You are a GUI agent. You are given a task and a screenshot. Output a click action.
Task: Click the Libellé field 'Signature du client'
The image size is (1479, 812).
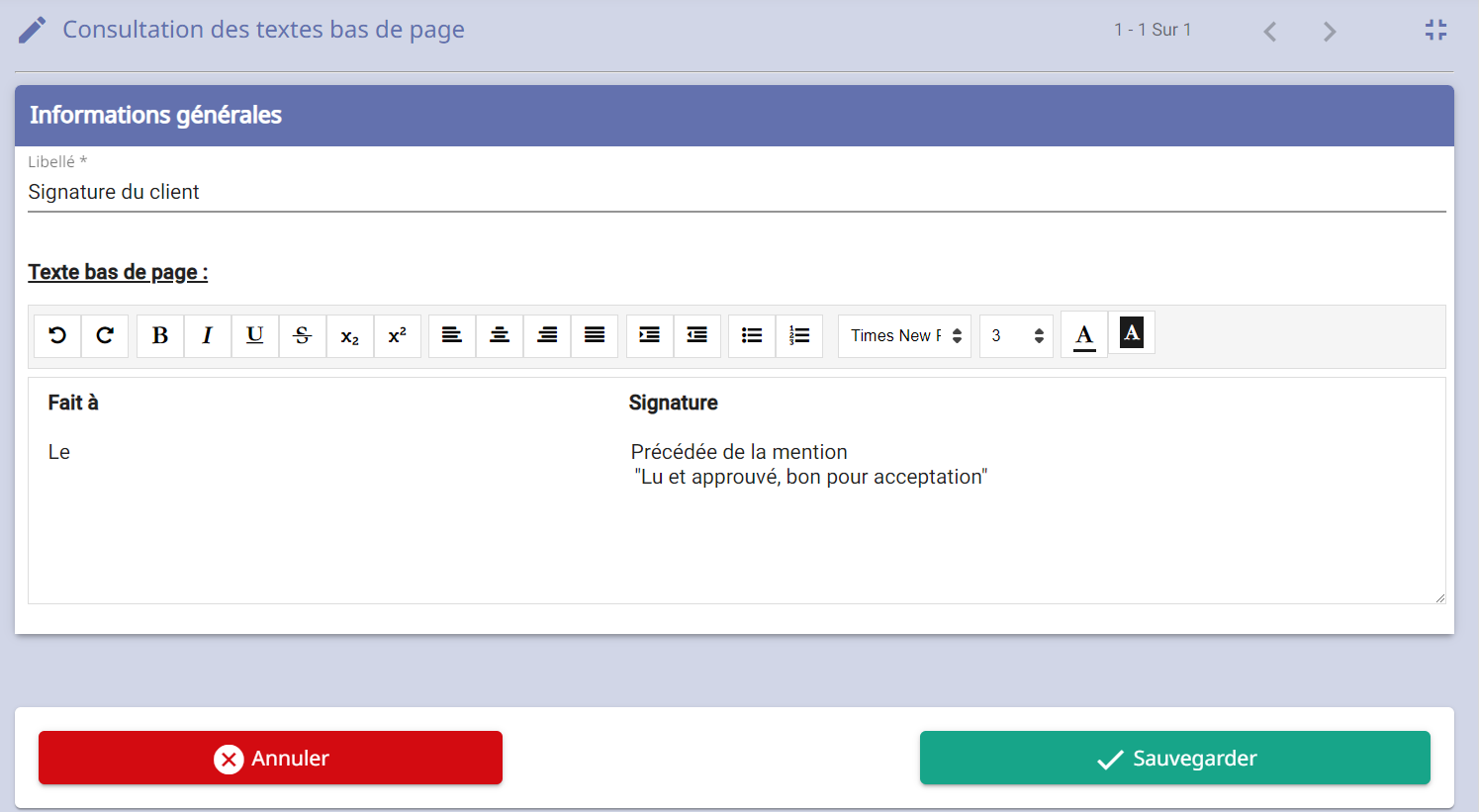coord(737,192)
